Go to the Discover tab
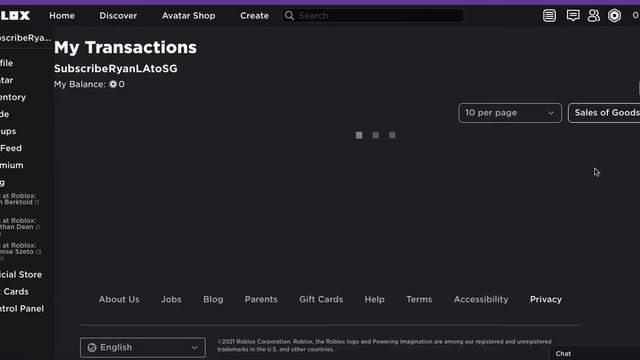 point(118,16)
